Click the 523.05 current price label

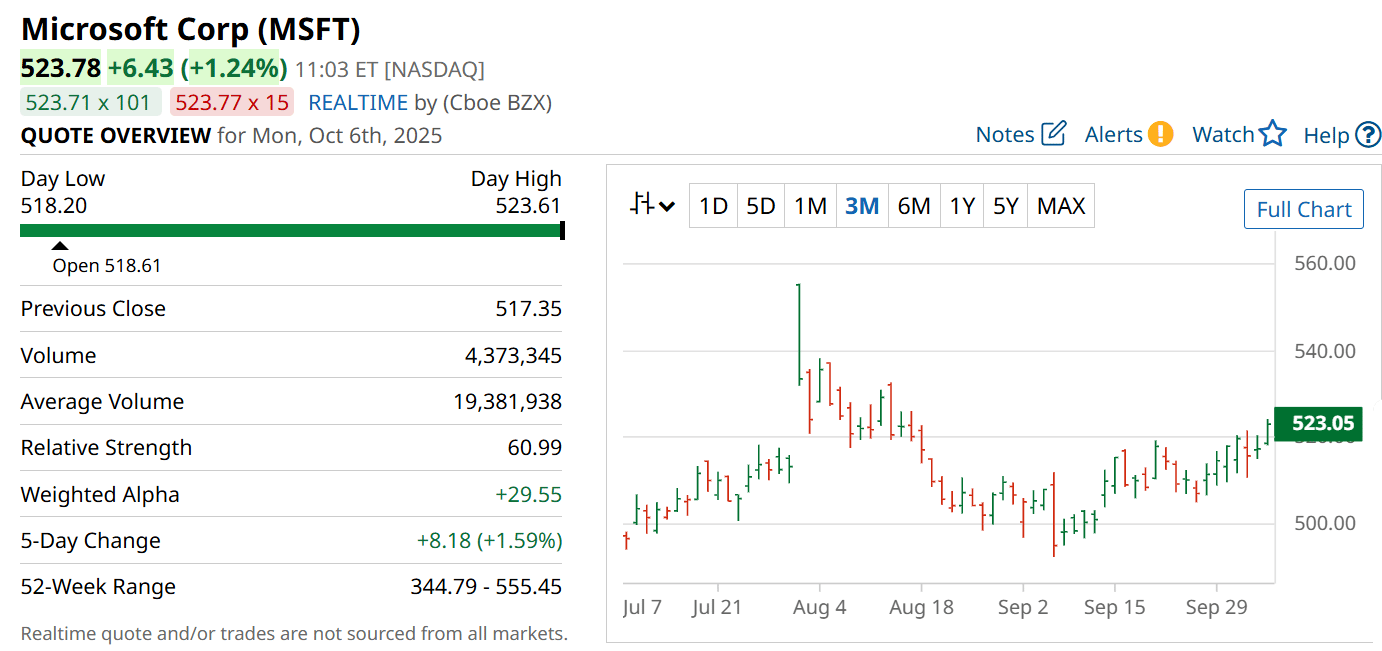1322,423
